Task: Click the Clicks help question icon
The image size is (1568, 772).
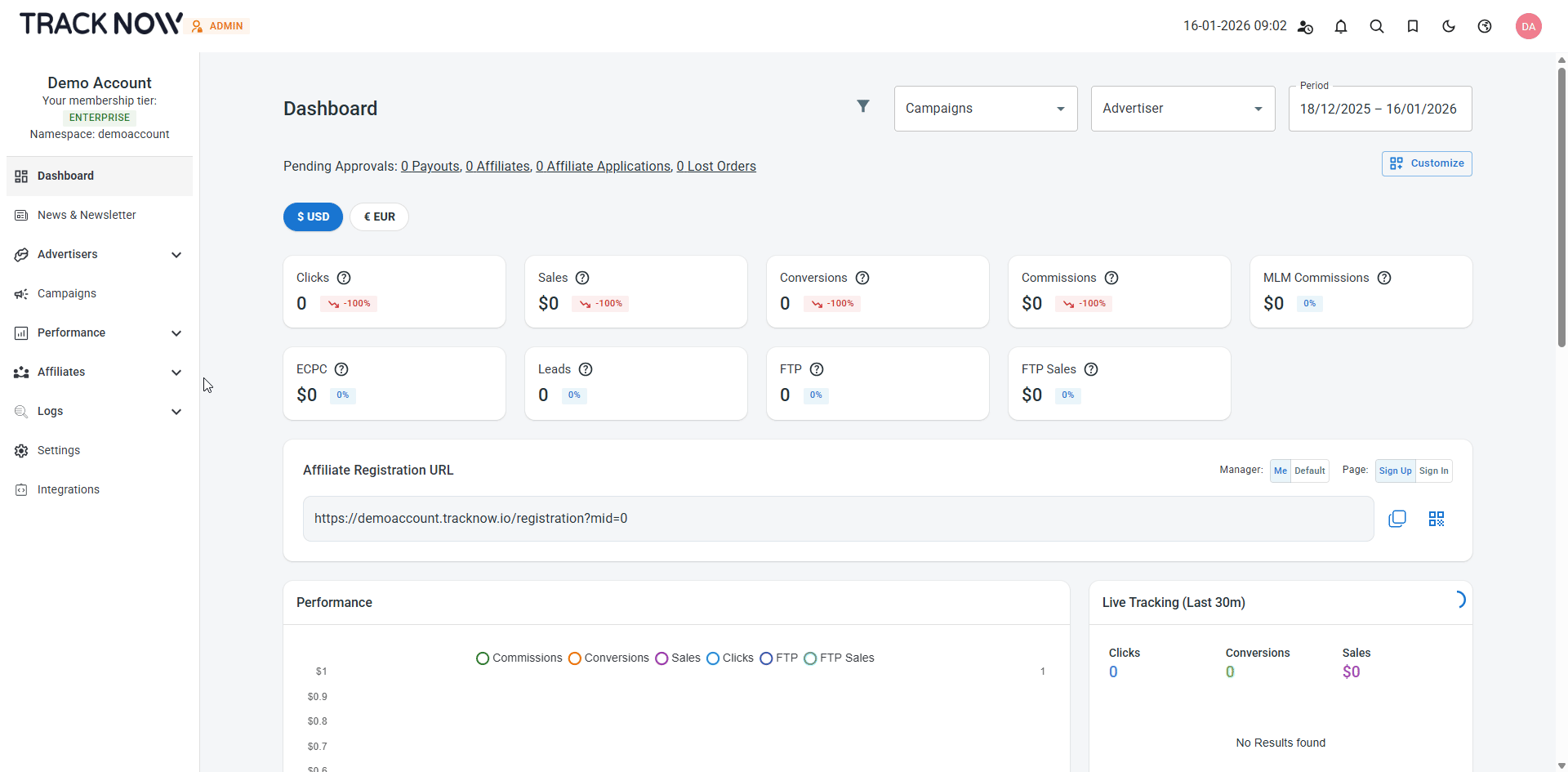Action: coord(344,278)
